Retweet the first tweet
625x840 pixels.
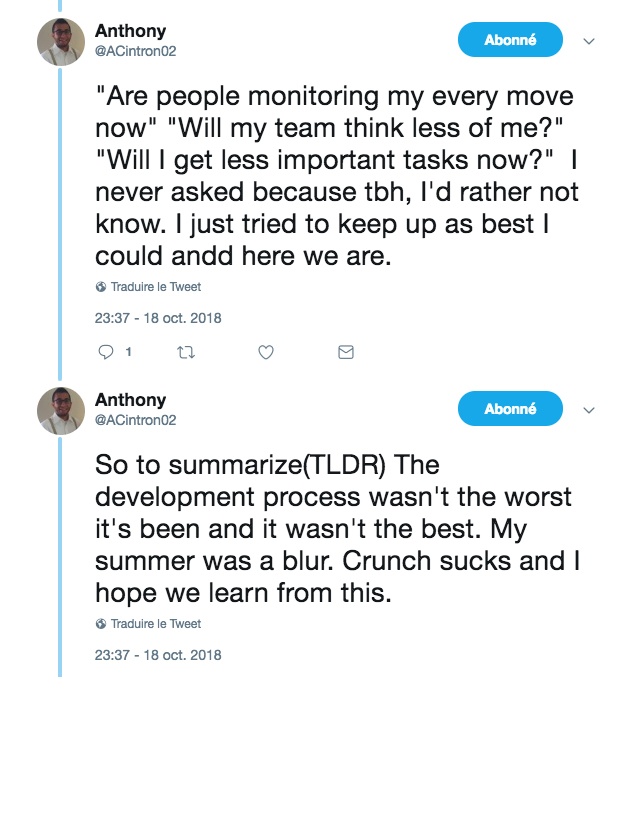point(185,352)
